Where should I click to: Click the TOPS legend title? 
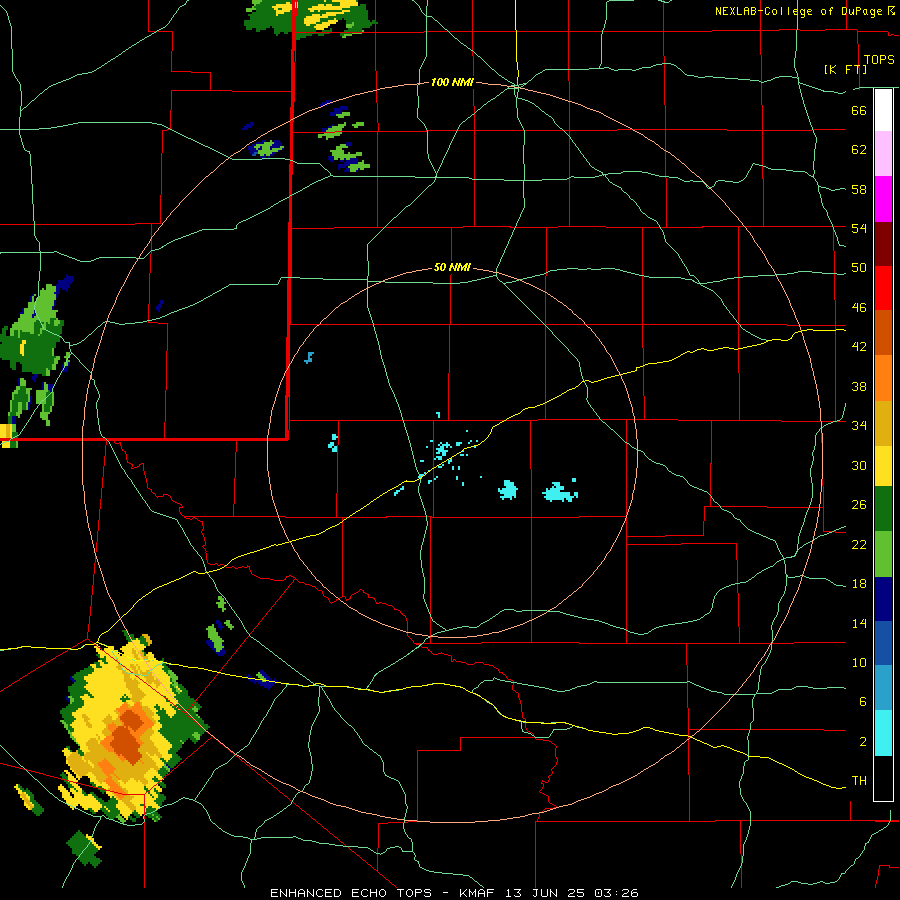click(x=879, y=60)
